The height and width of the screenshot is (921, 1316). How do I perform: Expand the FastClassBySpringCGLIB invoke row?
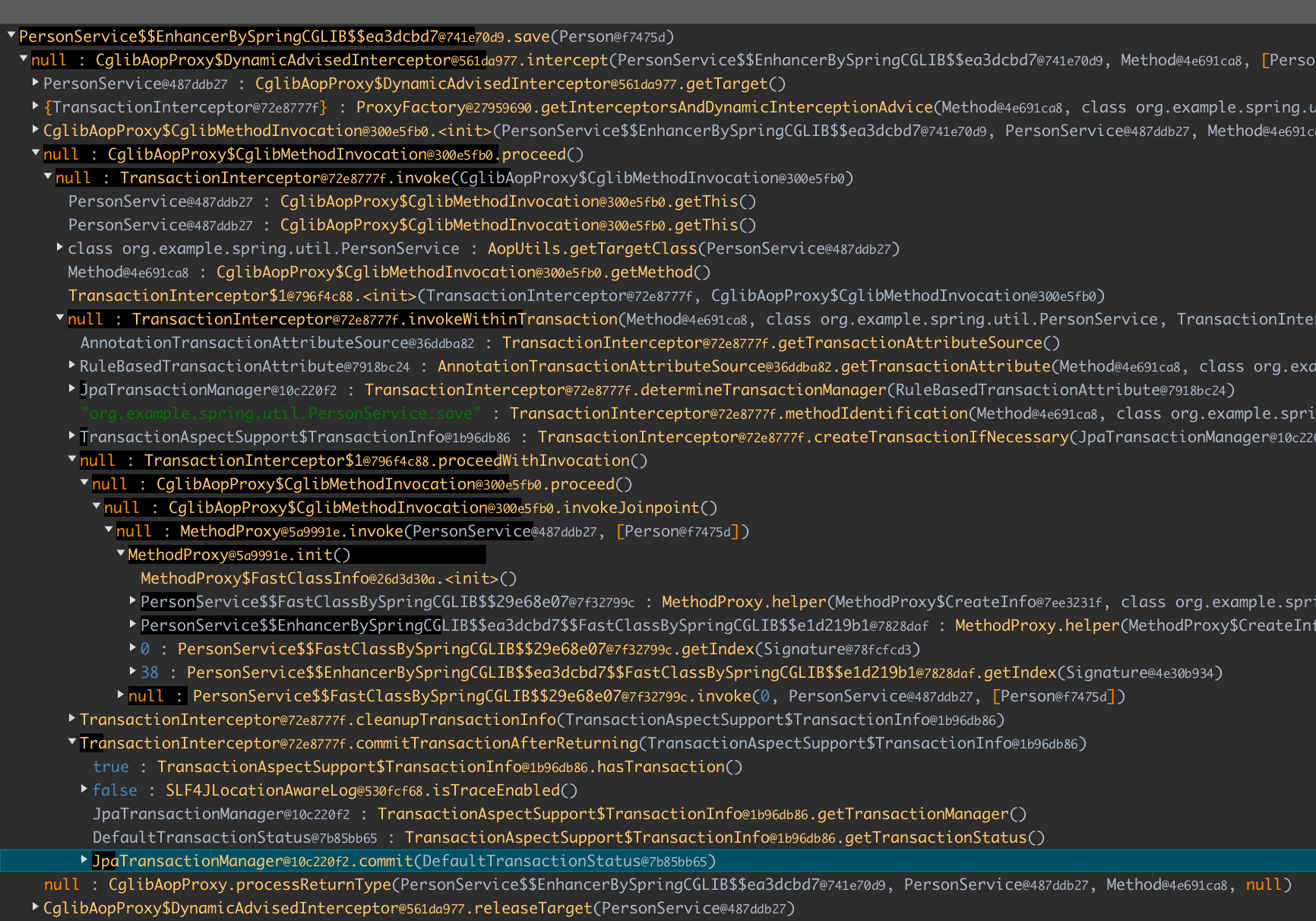121,694
